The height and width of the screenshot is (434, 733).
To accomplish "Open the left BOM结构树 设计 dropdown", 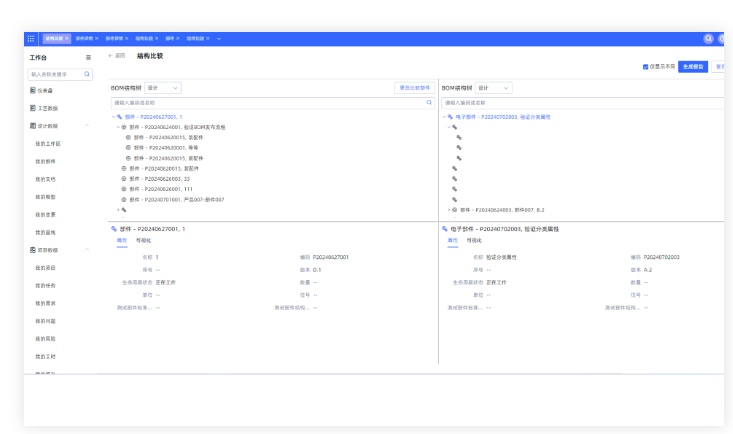I will (x=163, y=88).
